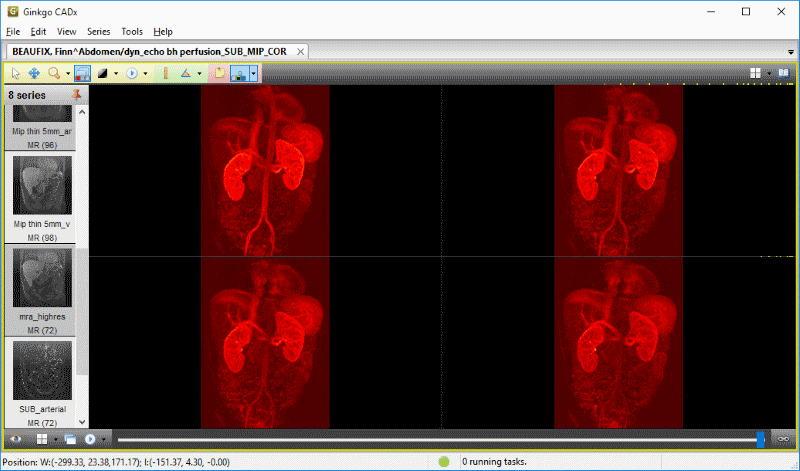Screen dimensions: 800x471
Task: Select the window/level contrast tool
Action: point(103,73)
